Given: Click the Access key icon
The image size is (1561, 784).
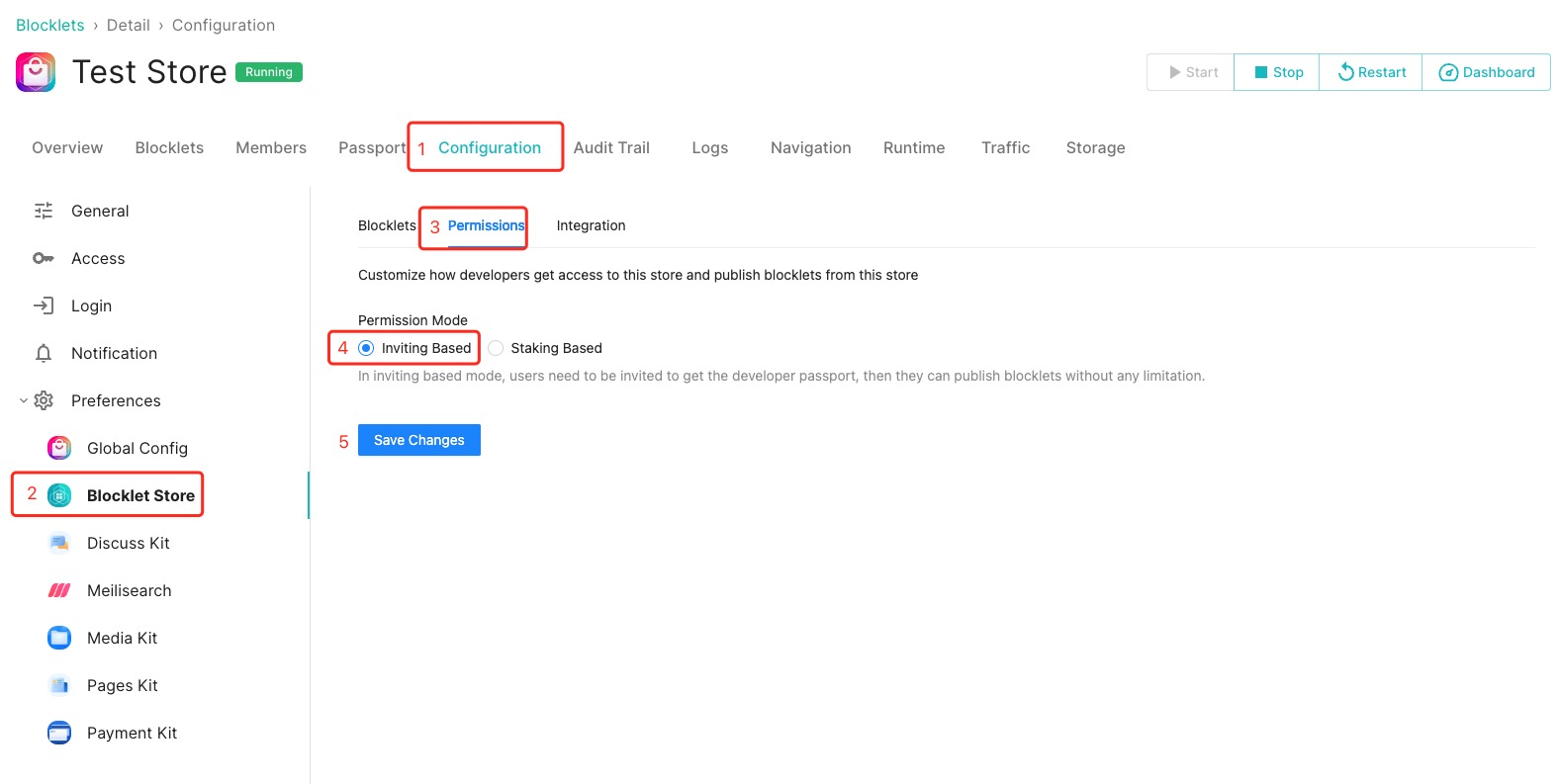Looking at the screenshot, I should [x=44, y=258].
